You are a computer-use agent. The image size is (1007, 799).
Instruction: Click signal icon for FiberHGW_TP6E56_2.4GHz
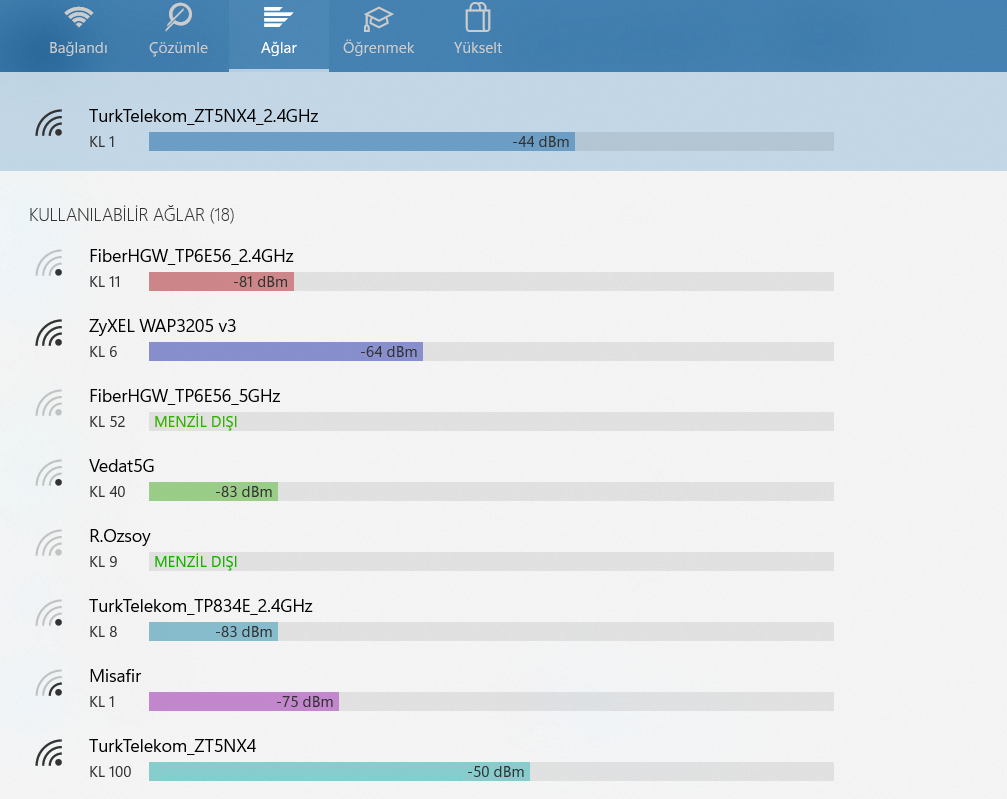[x=49, y=263]
